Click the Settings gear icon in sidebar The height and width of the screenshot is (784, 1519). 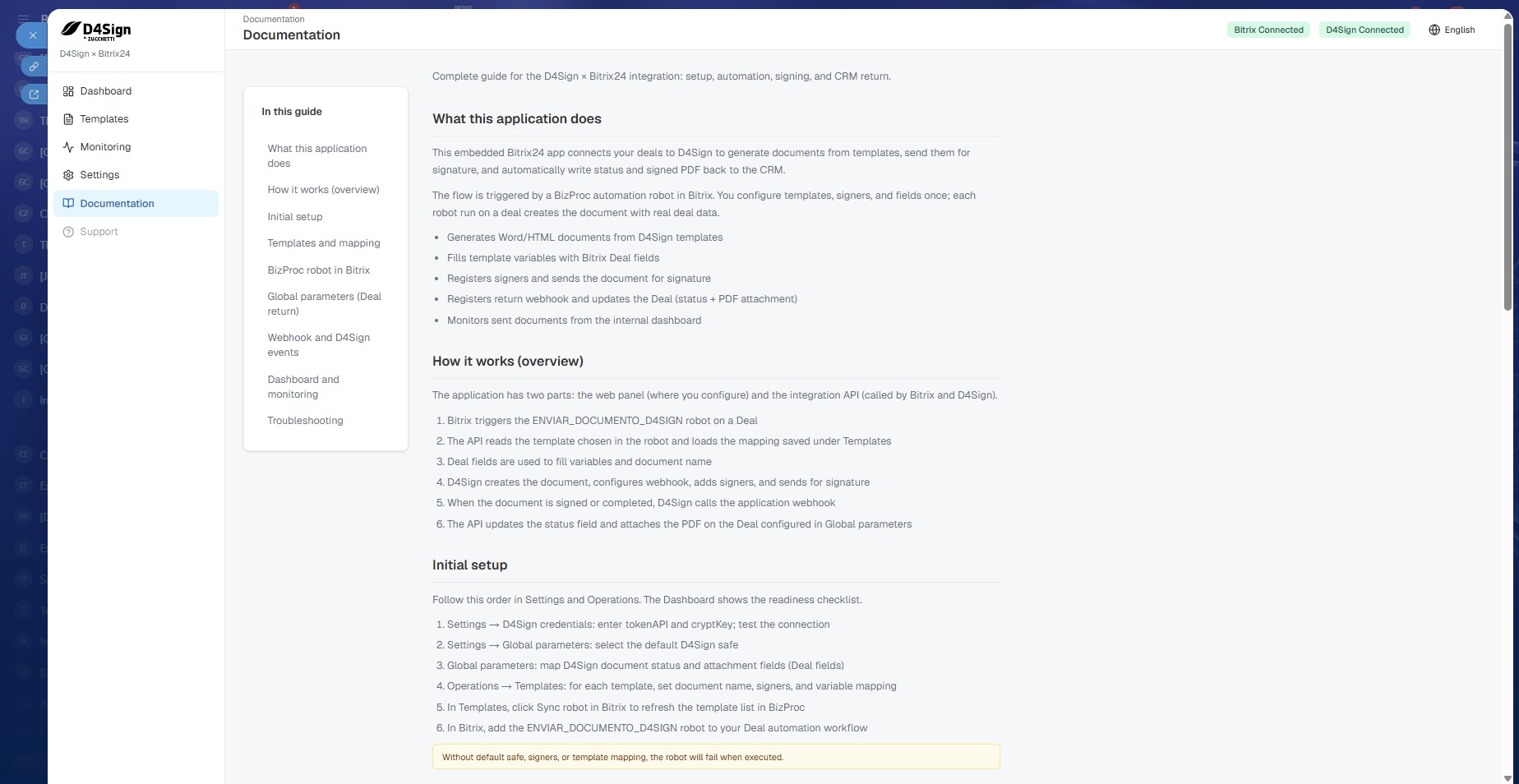coord(68,175)
